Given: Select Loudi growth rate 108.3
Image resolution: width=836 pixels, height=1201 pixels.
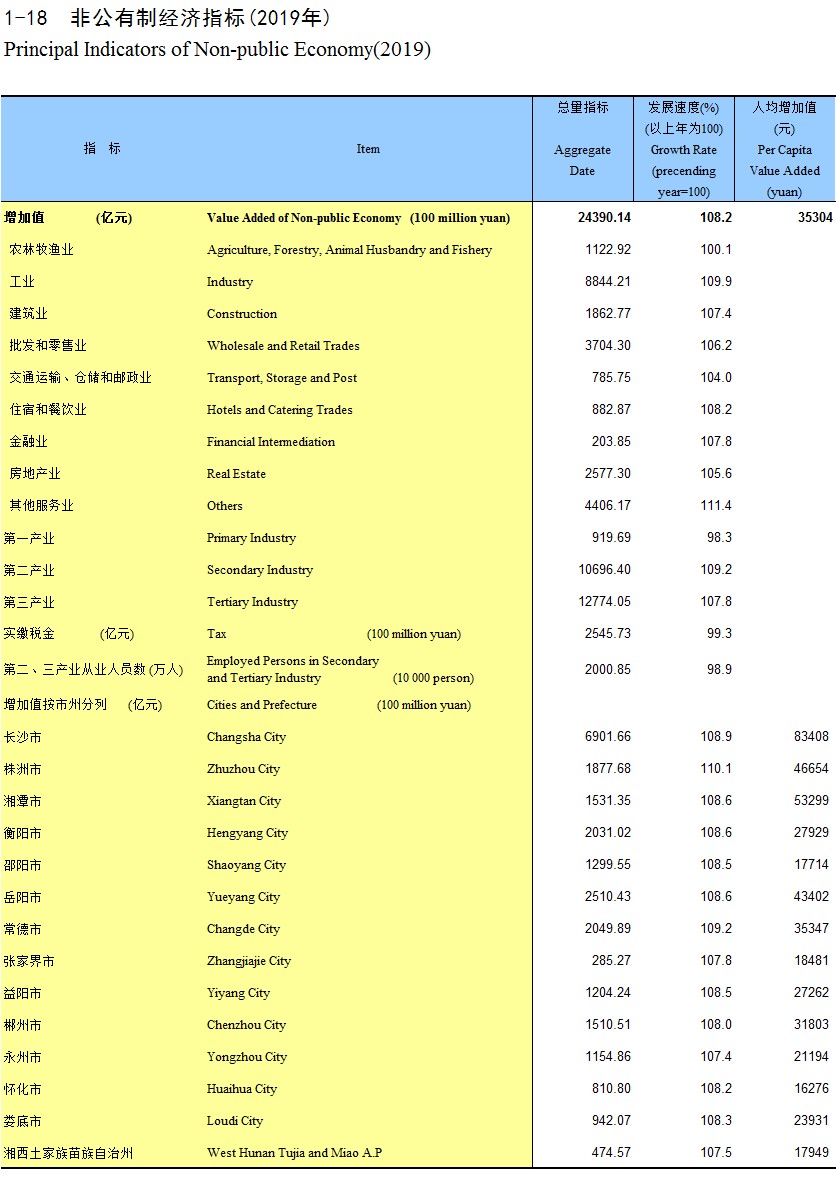Looking at the screenshot, I should pos(716,1121).
